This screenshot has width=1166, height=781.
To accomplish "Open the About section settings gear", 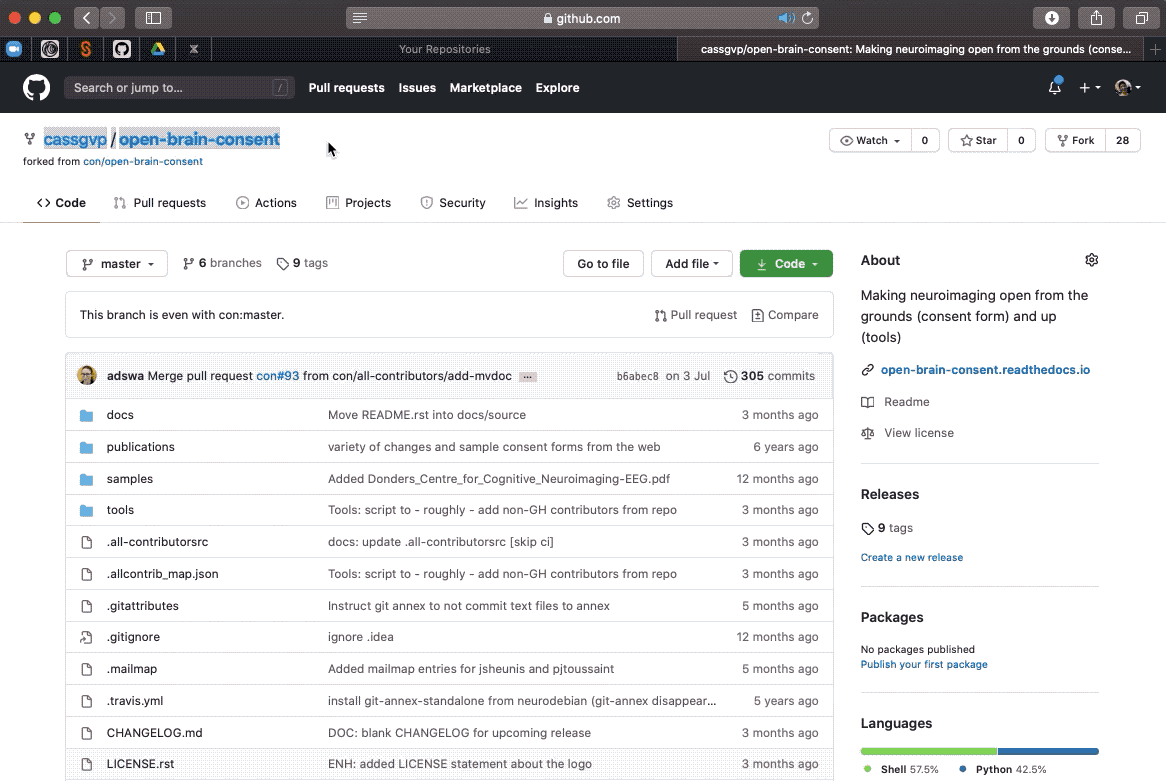I will pyautogui.click(x=1091, y=259).
